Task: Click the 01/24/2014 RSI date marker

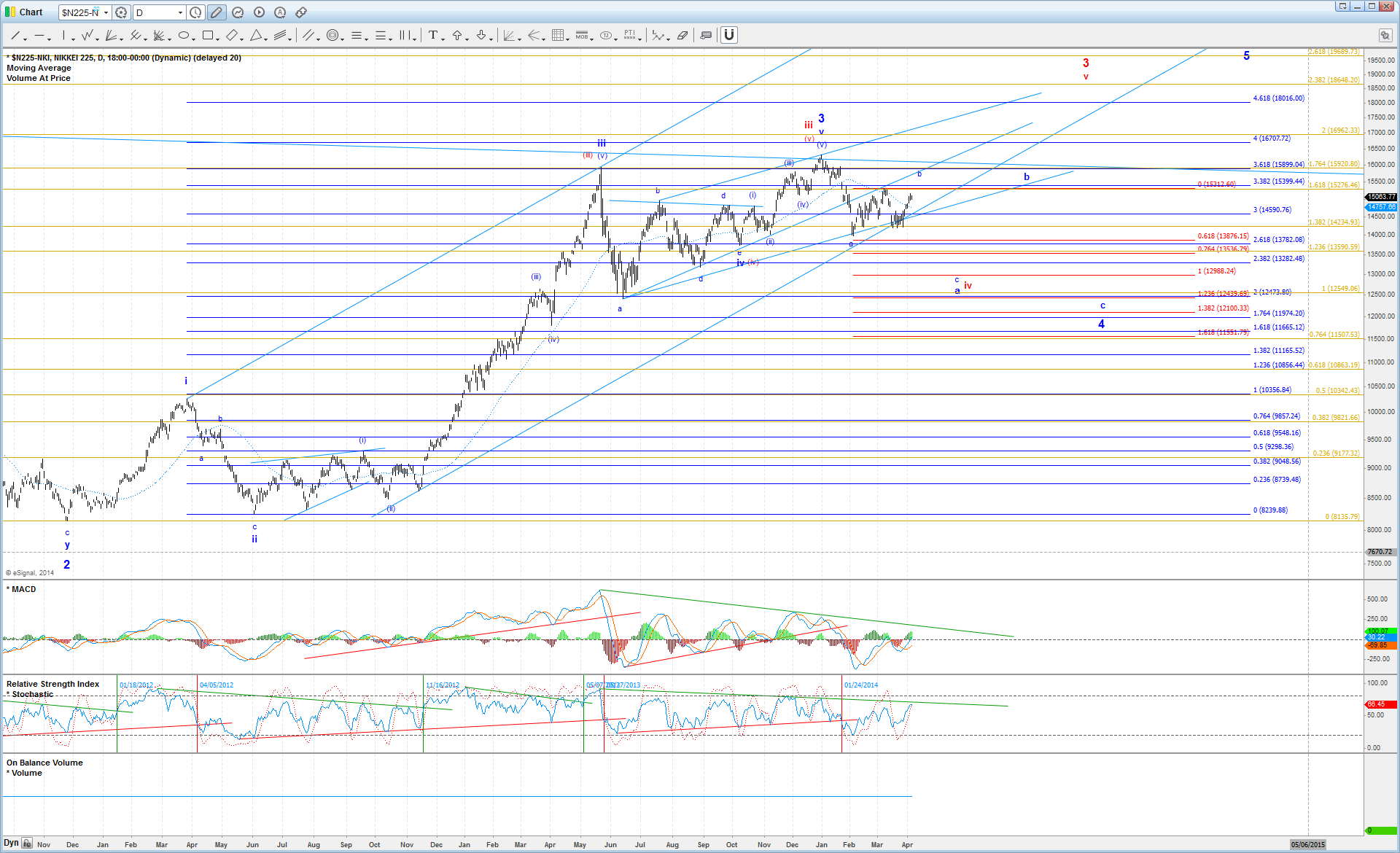Action: click(861, 685)
